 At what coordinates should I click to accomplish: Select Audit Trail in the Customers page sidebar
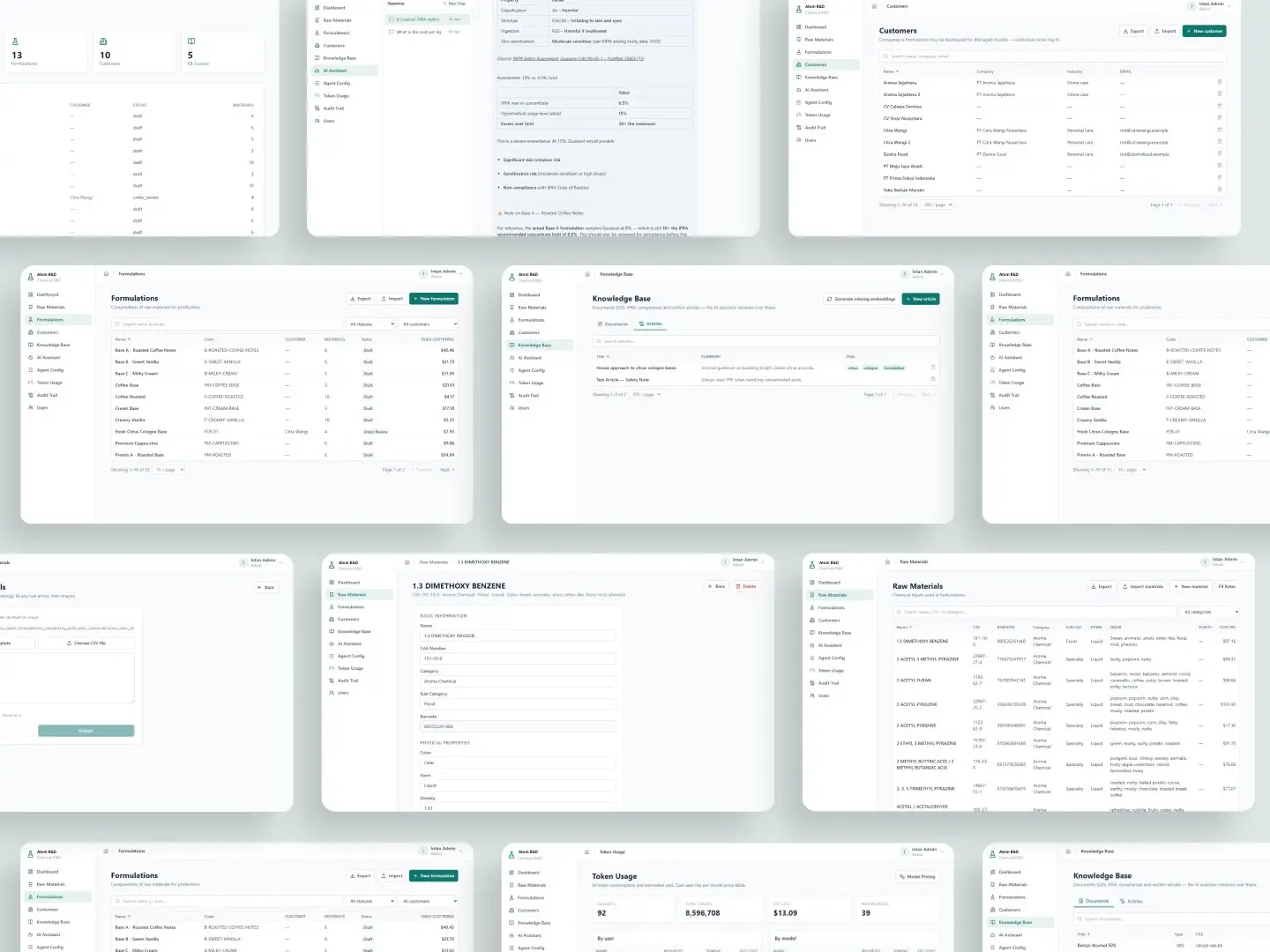coord(815,128)
